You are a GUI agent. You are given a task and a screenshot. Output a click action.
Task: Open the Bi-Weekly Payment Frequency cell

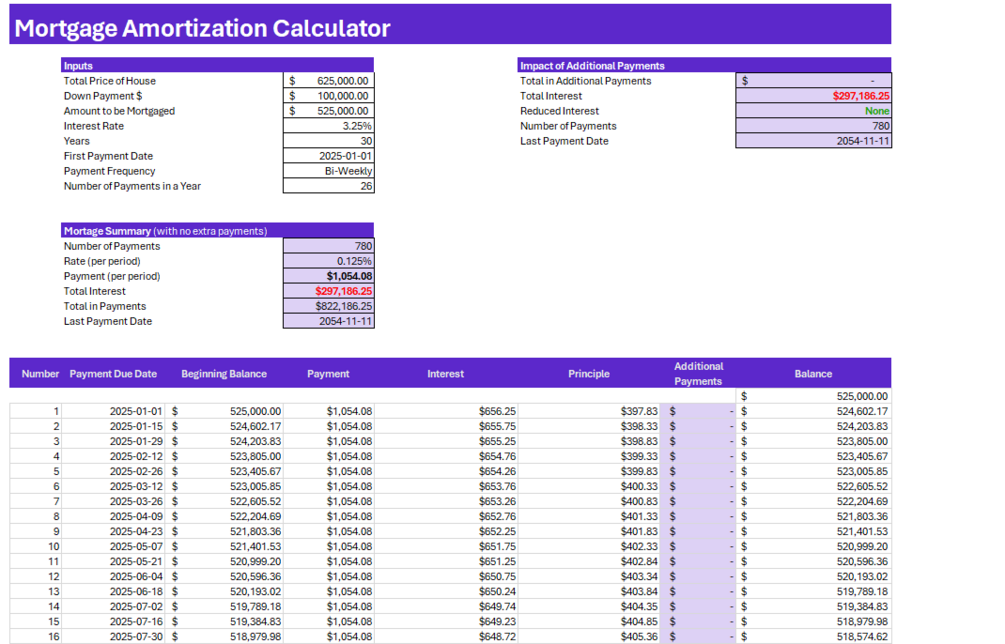pos(329,171)
